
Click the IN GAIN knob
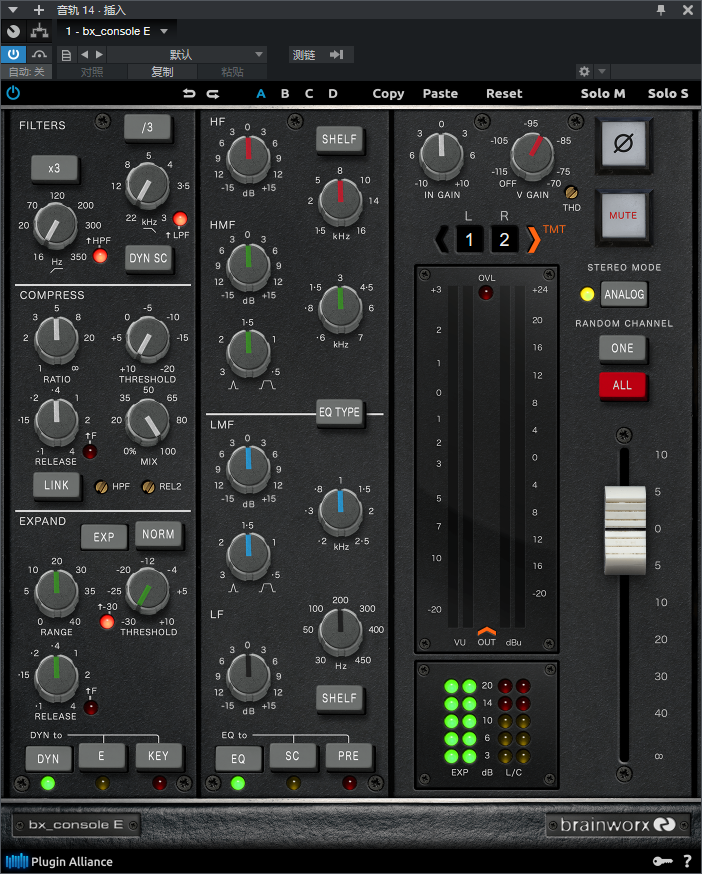point(441,154)
